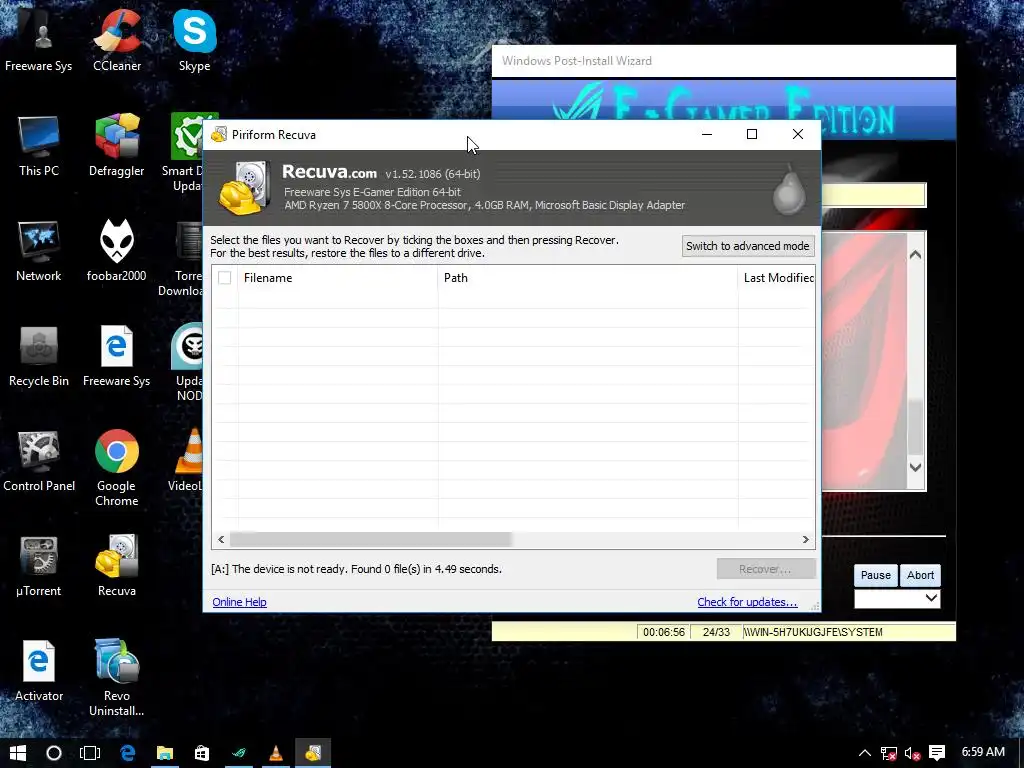
Task: Open the Microsoft Store taskbar icon
Action: click(x=202, y=753)
